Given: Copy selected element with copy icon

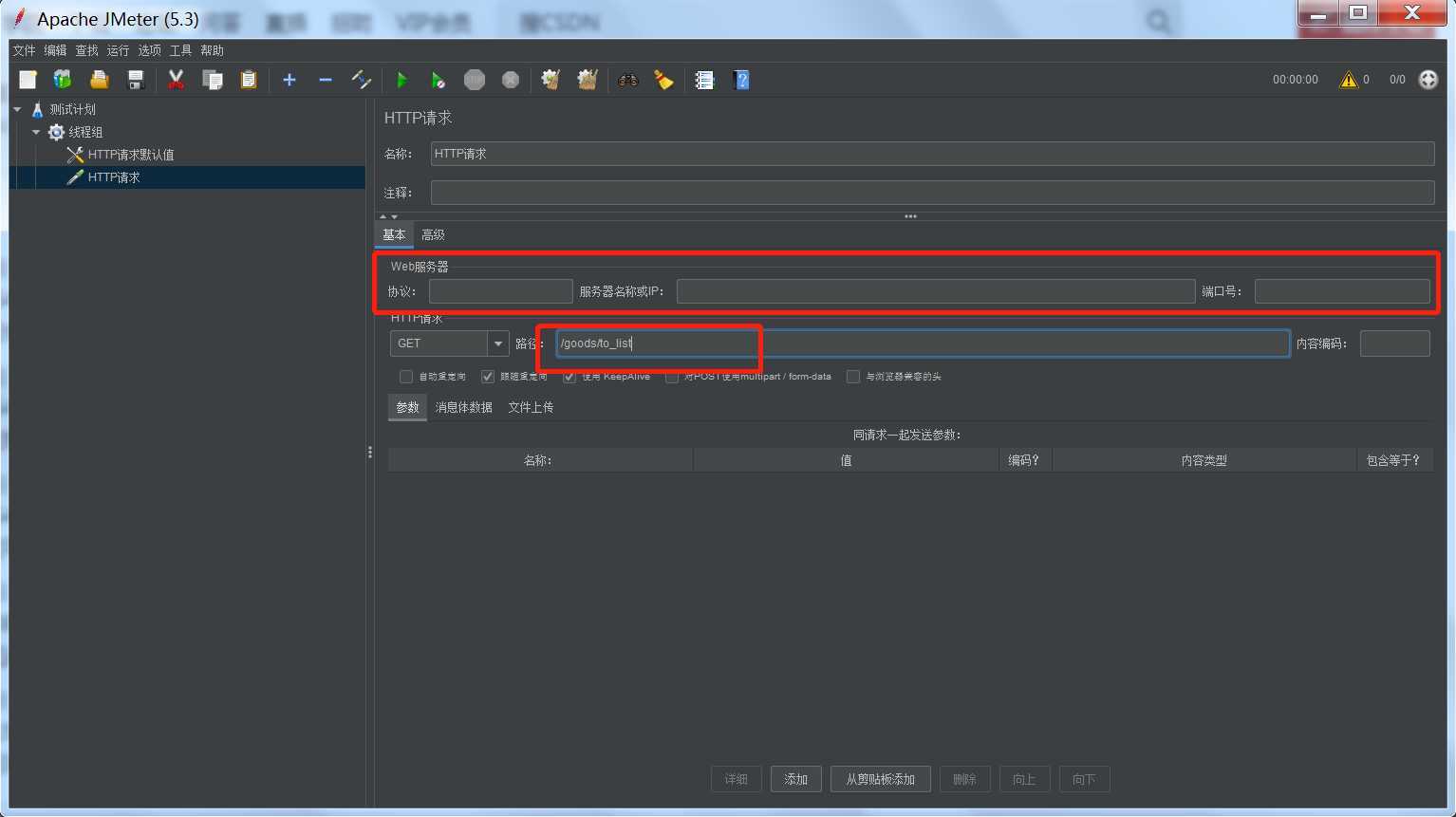Looking at the screenshot, I should click(212, 80).
